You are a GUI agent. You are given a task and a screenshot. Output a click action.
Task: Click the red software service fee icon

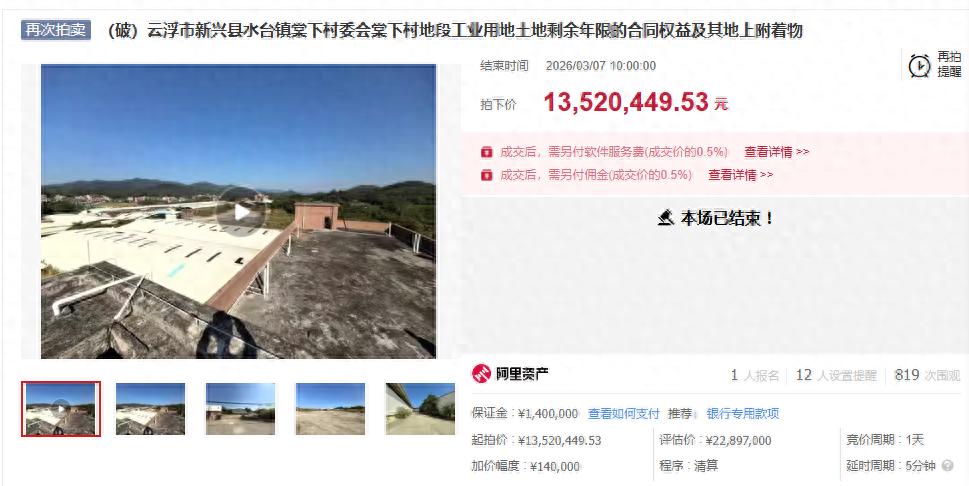click(x=486, y=152)
